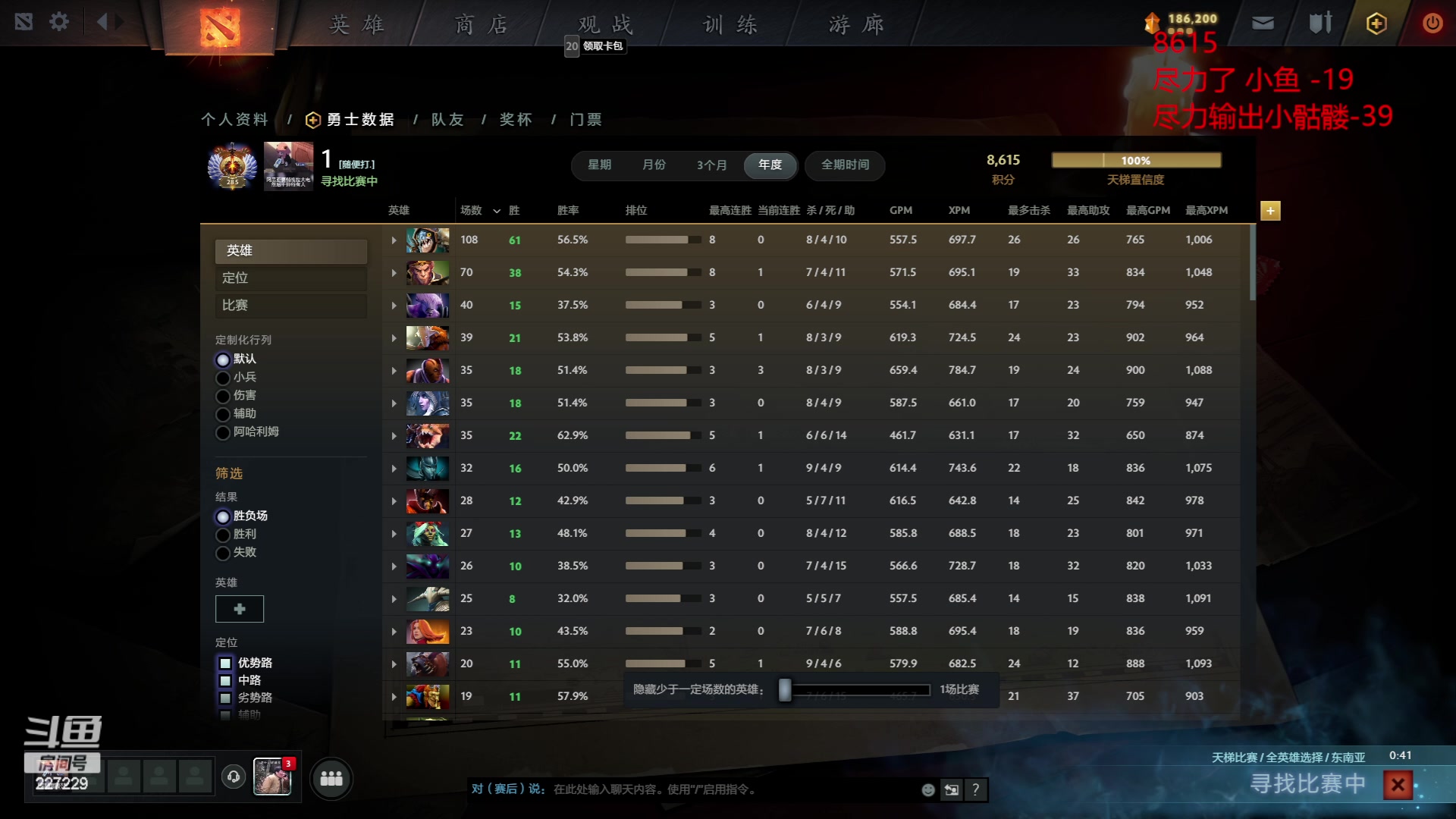Open the 训练 top navigation tab

731,24
